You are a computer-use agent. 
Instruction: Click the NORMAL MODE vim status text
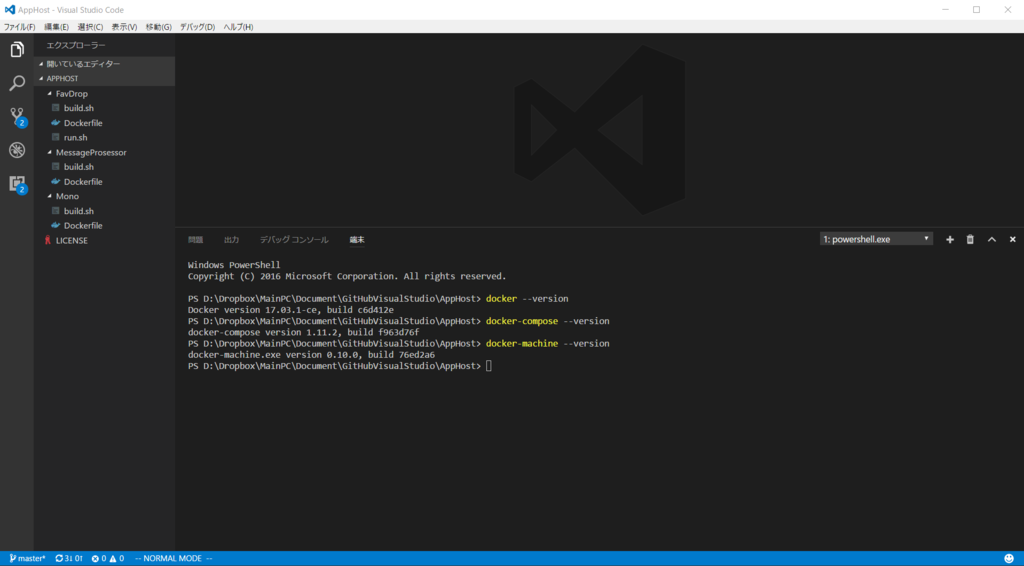point(173,559)
